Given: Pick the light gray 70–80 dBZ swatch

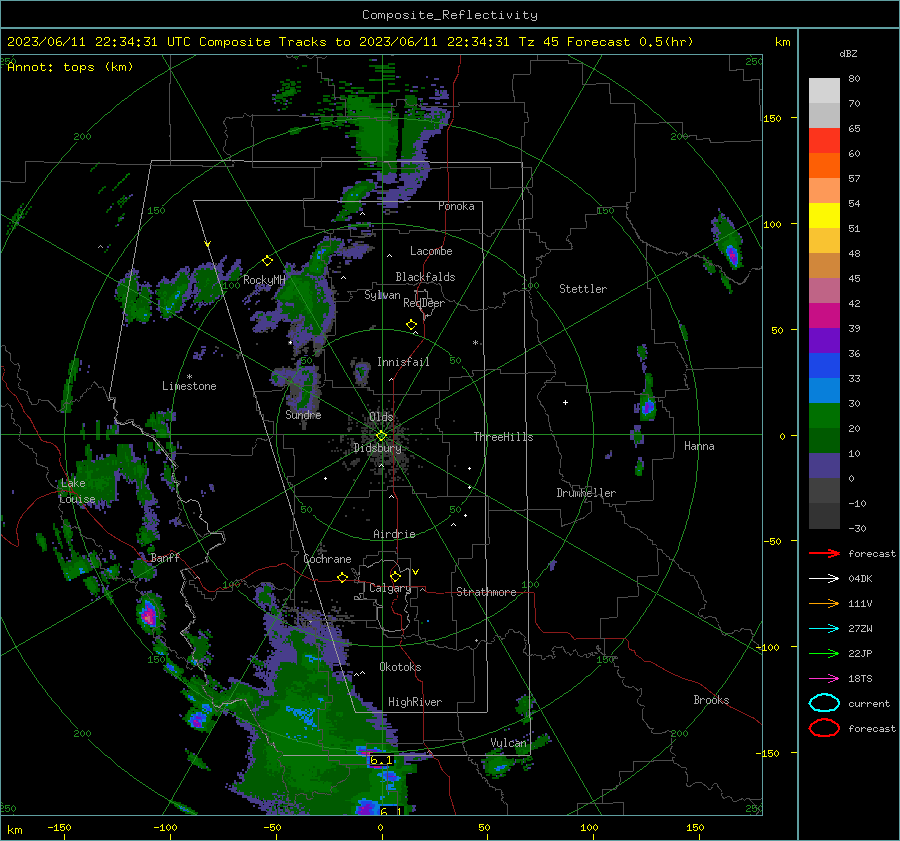Looking at the screenshot, I should [x=824, y=90].
